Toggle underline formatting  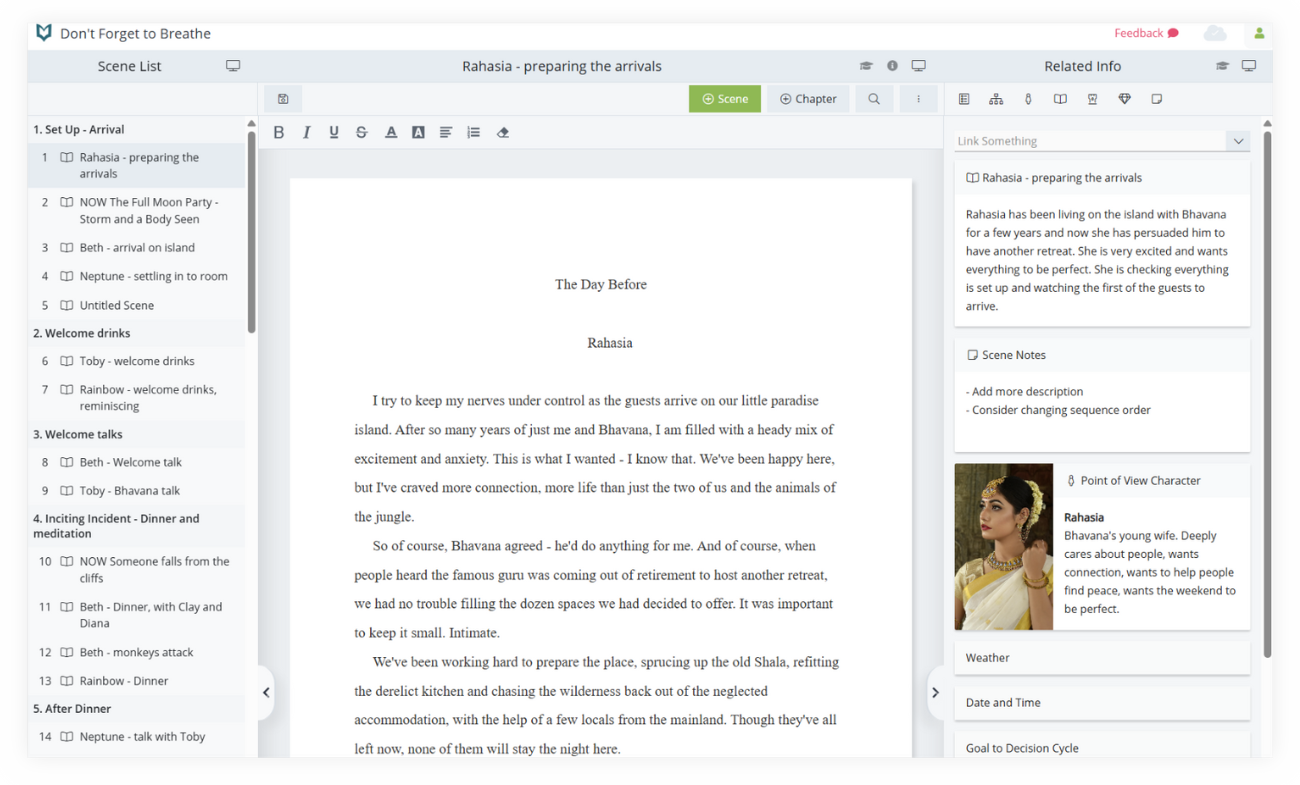click(x=334, y=132)
